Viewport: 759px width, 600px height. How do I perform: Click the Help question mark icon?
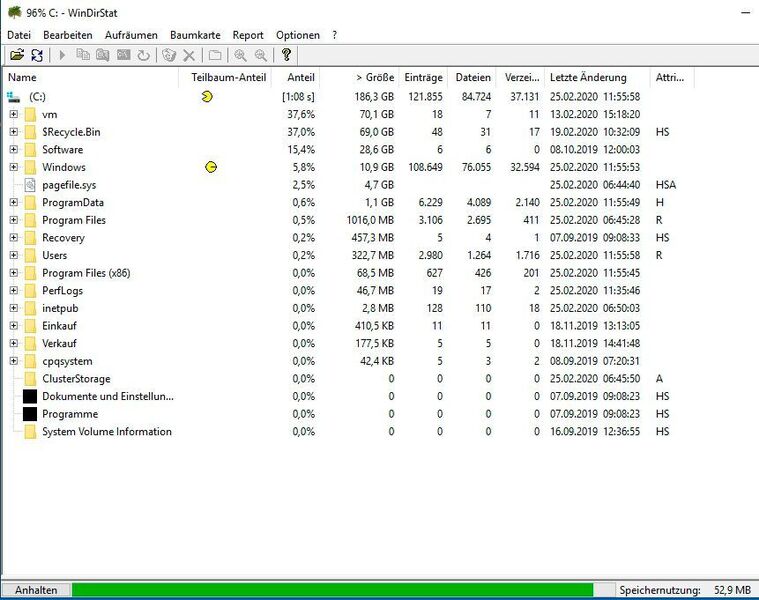(286, 55)
